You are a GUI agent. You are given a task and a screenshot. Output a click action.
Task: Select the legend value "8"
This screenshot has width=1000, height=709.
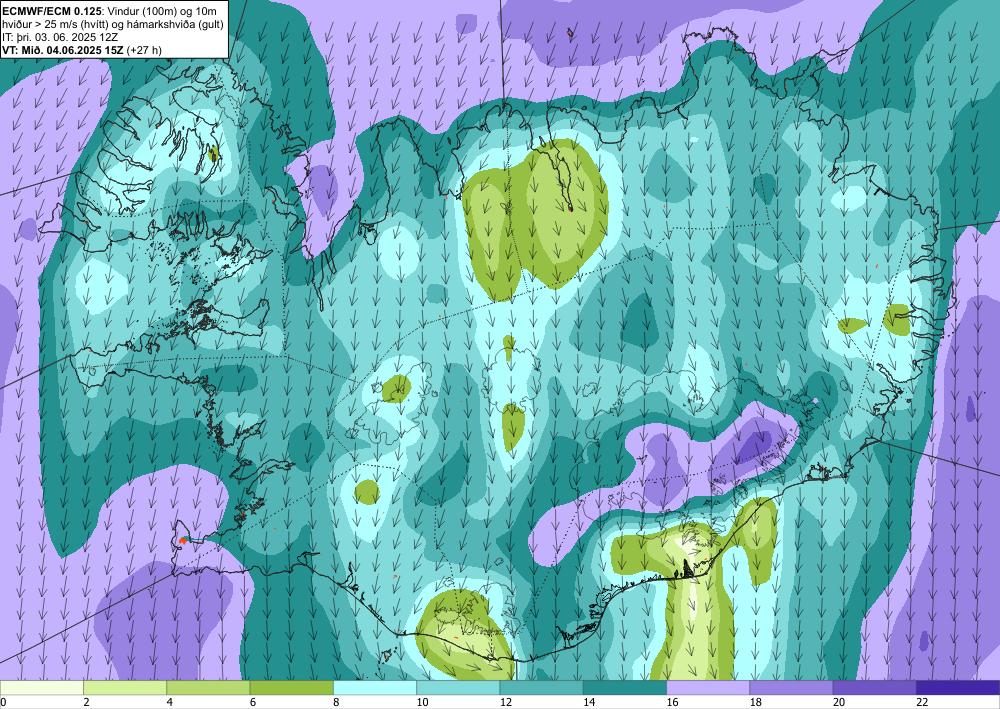click(336, 702)
